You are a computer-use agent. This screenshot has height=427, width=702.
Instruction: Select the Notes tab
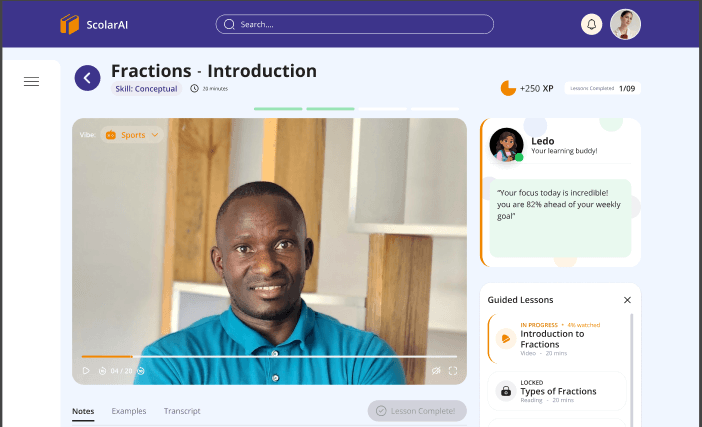pos(83,411)
